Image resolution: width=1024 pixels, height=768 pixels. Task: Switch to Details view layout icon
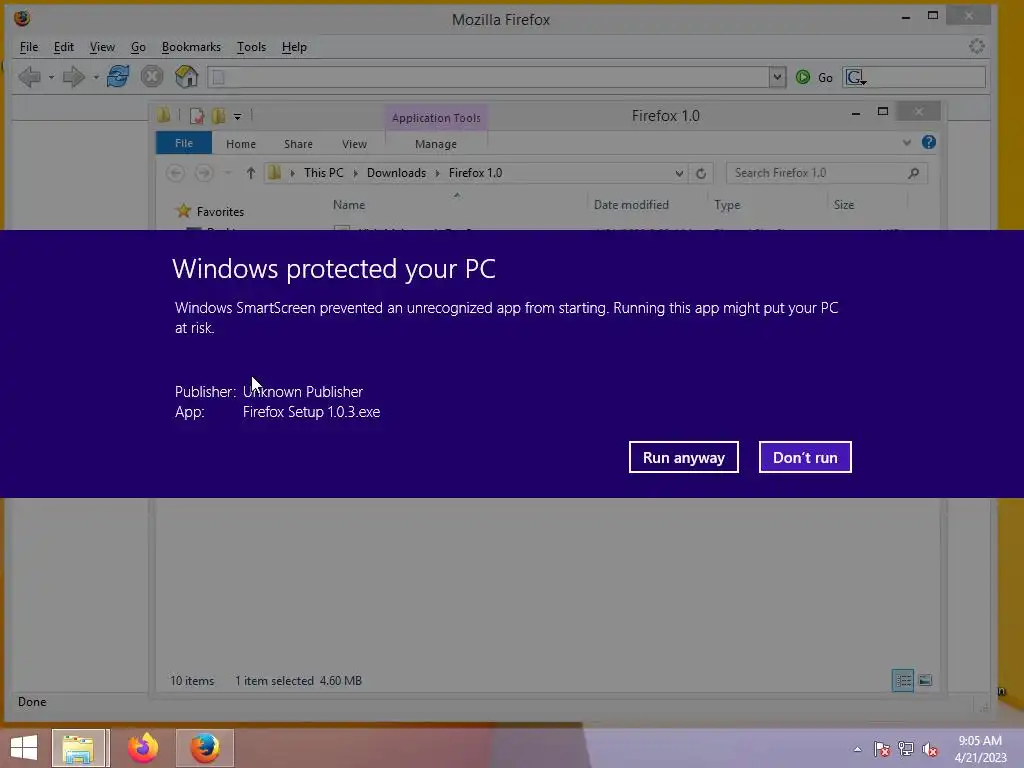(x=903, y=680)
